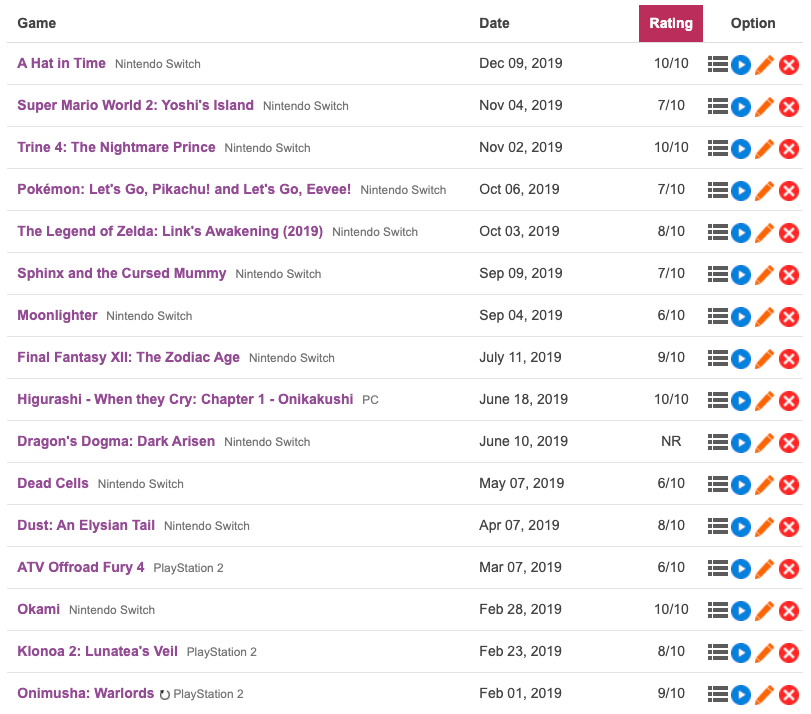This screenshot has height=714, width=811.
Task: Edit the Moonlighter entry with pencil icon
Action: pyautogui.click(x=764, y=317)
